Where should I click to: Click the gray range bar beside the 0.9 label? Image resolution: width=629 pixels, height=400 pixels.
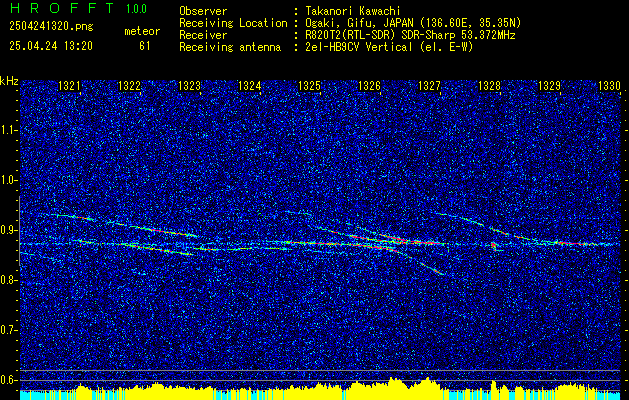(x=19, y=231)
